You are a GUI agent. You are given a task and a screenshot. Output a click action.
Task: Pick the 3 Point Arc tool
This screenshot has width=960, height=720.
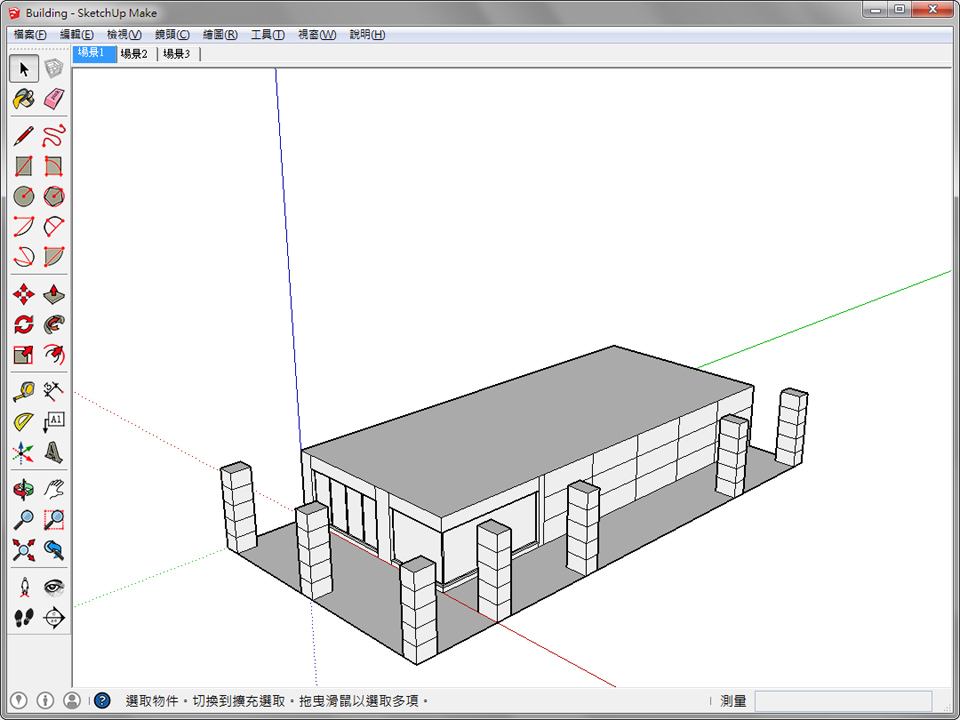24,257
